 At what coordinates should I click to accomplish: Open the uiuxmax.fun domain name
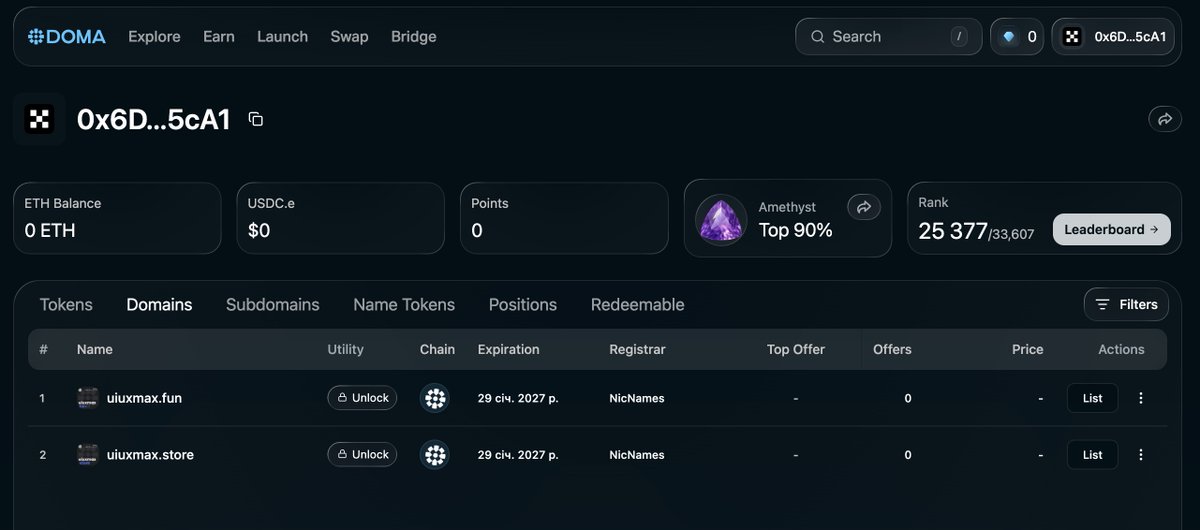(144, 398)
